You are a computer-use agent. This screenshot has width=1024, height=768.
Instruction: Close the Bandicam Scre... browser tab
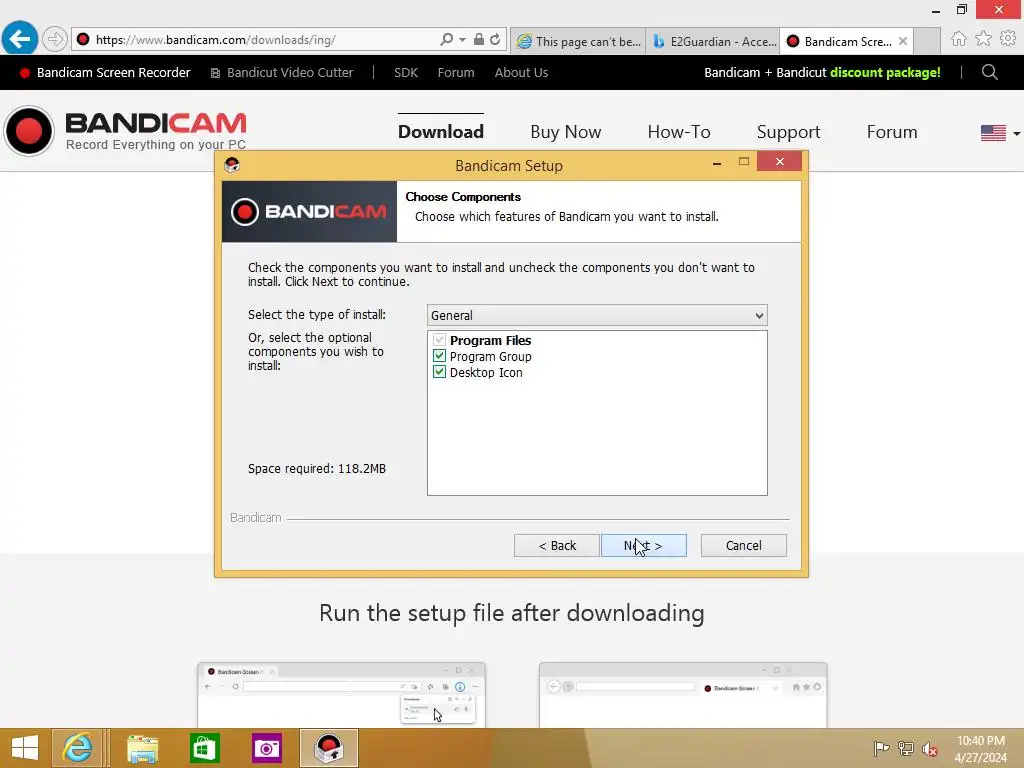(903, 41)
